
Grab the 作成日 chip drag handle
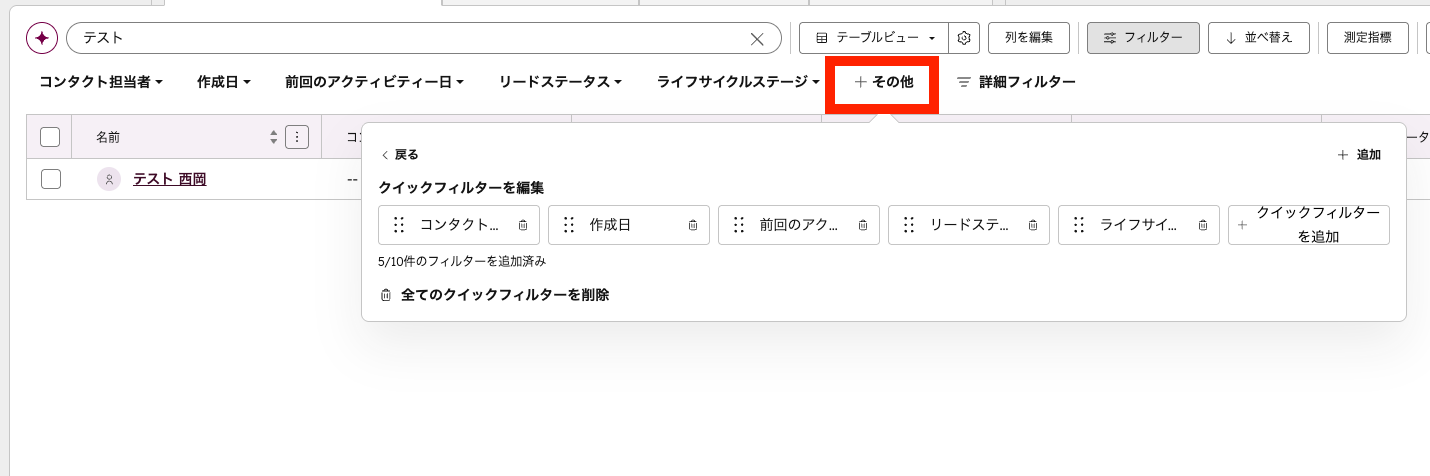[x=569, y=225]
